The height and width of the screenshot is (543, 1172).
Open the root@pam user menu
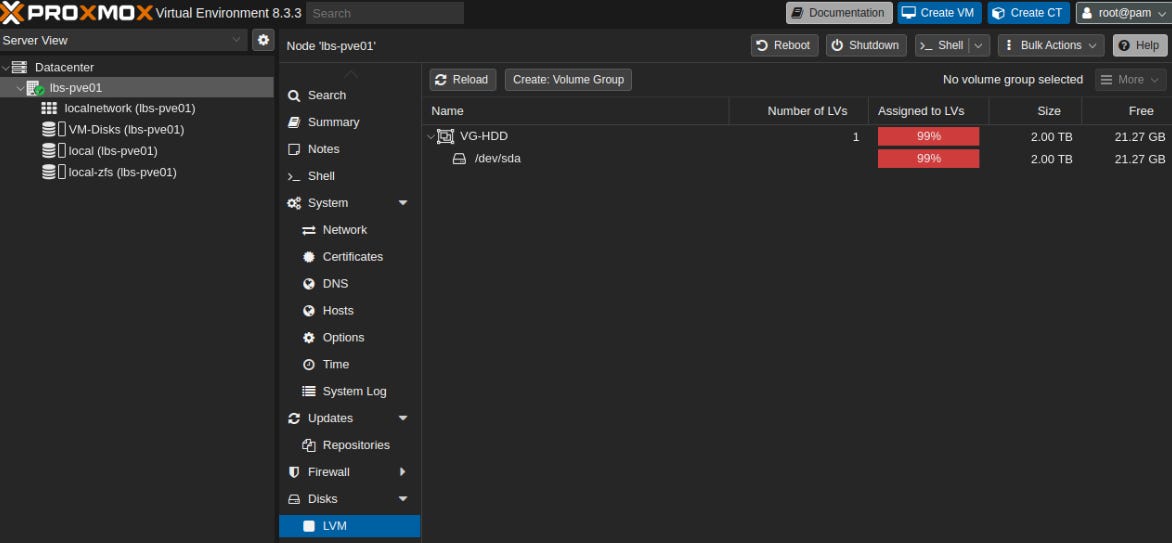tap(1124, 13)
